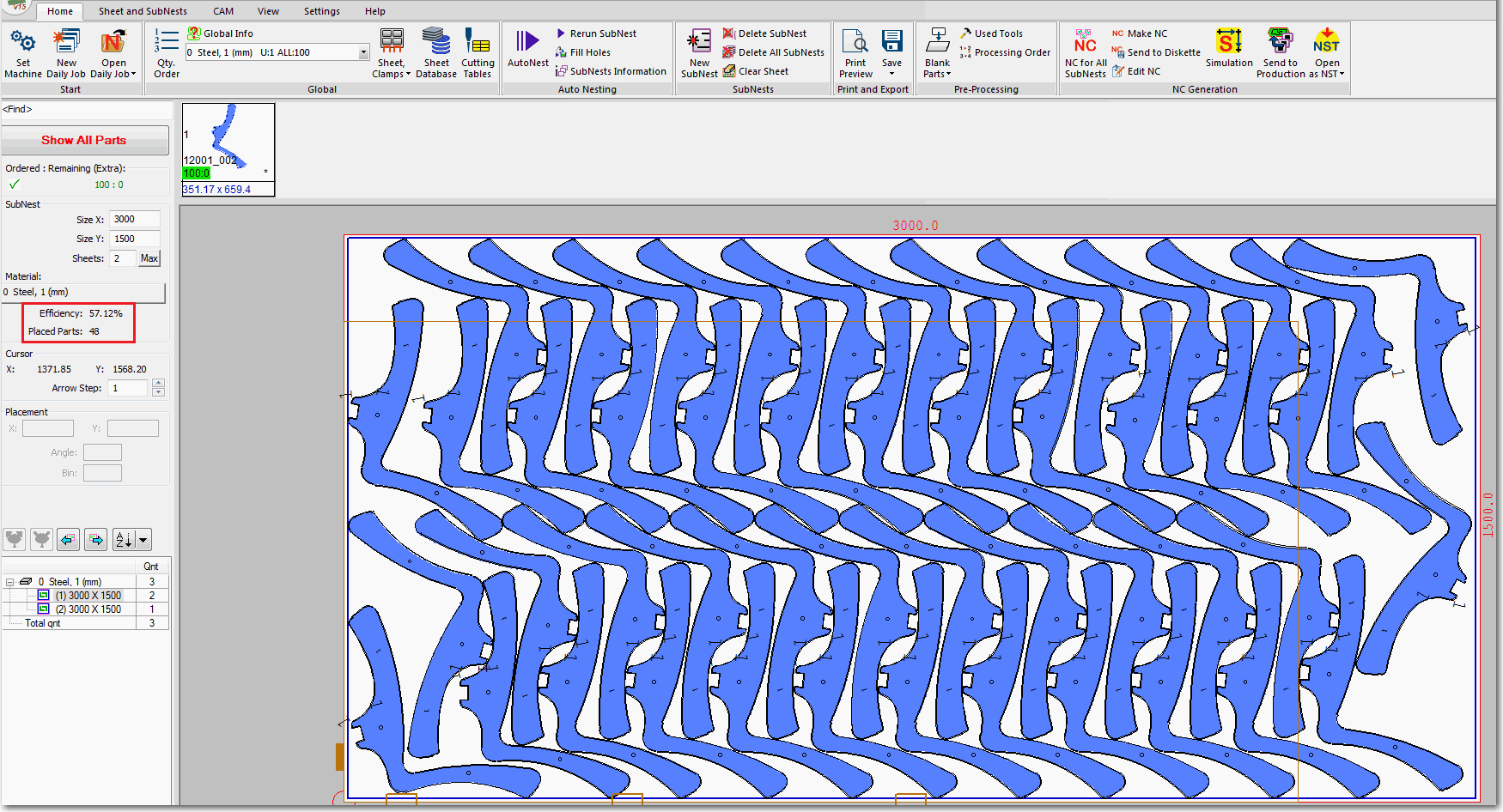Open the CAM tab
1503x812 pixels.
[223, 11]
